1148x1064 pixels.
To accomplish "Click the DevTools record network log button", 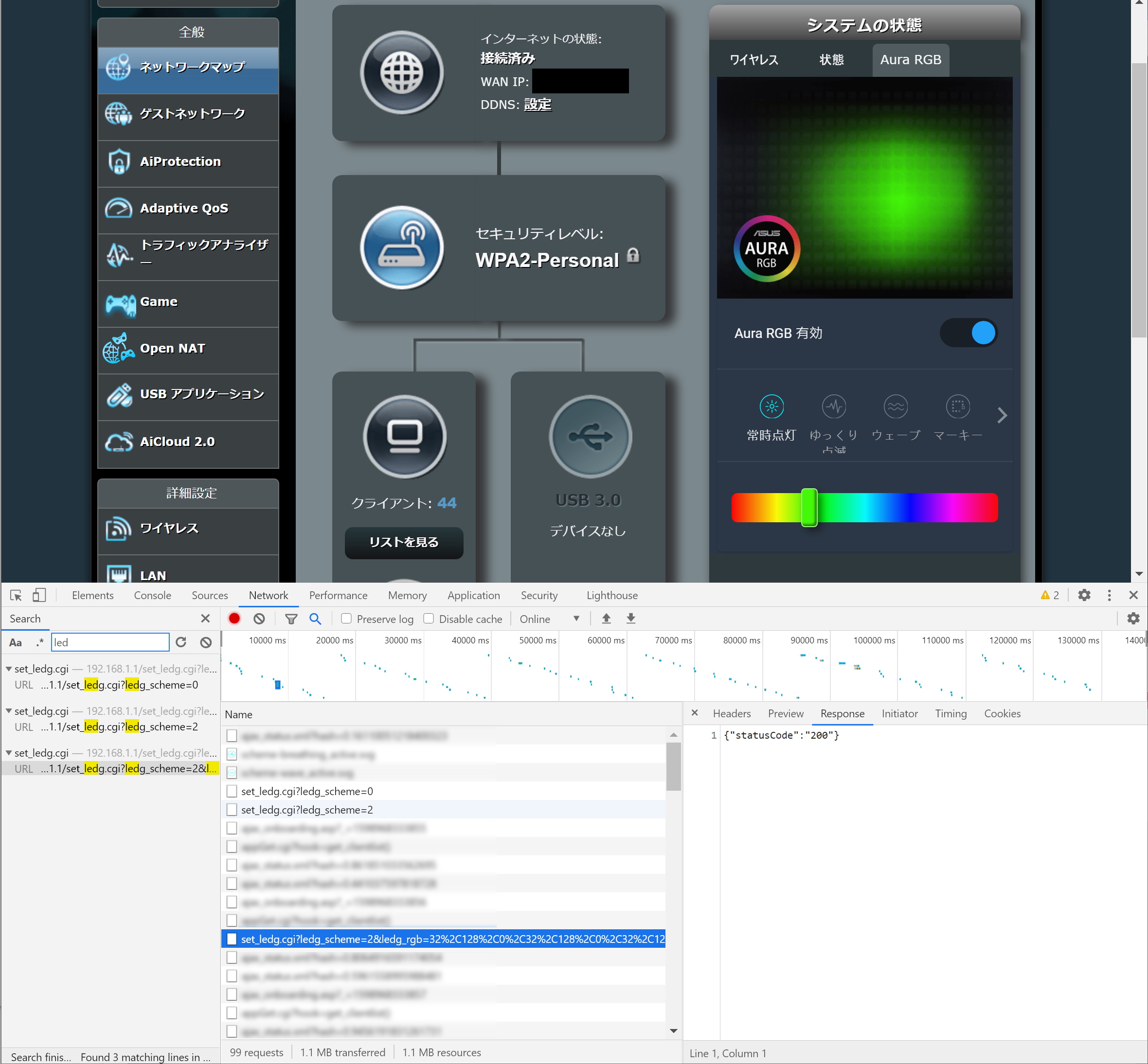I will pos(234,619).
